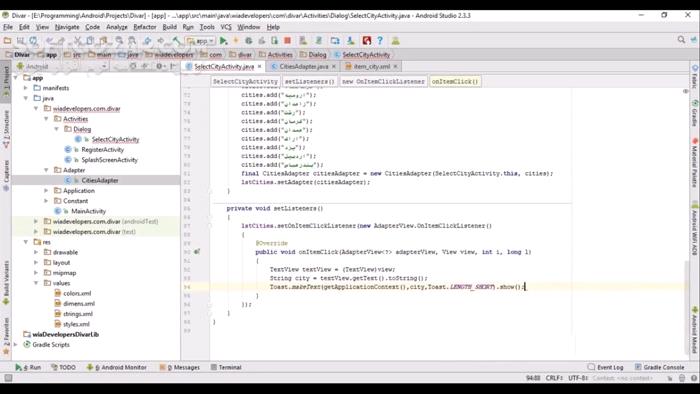Open the app run configuration dropdown
This screenshot has width=700, height=394.
click(x=201, y=41)
